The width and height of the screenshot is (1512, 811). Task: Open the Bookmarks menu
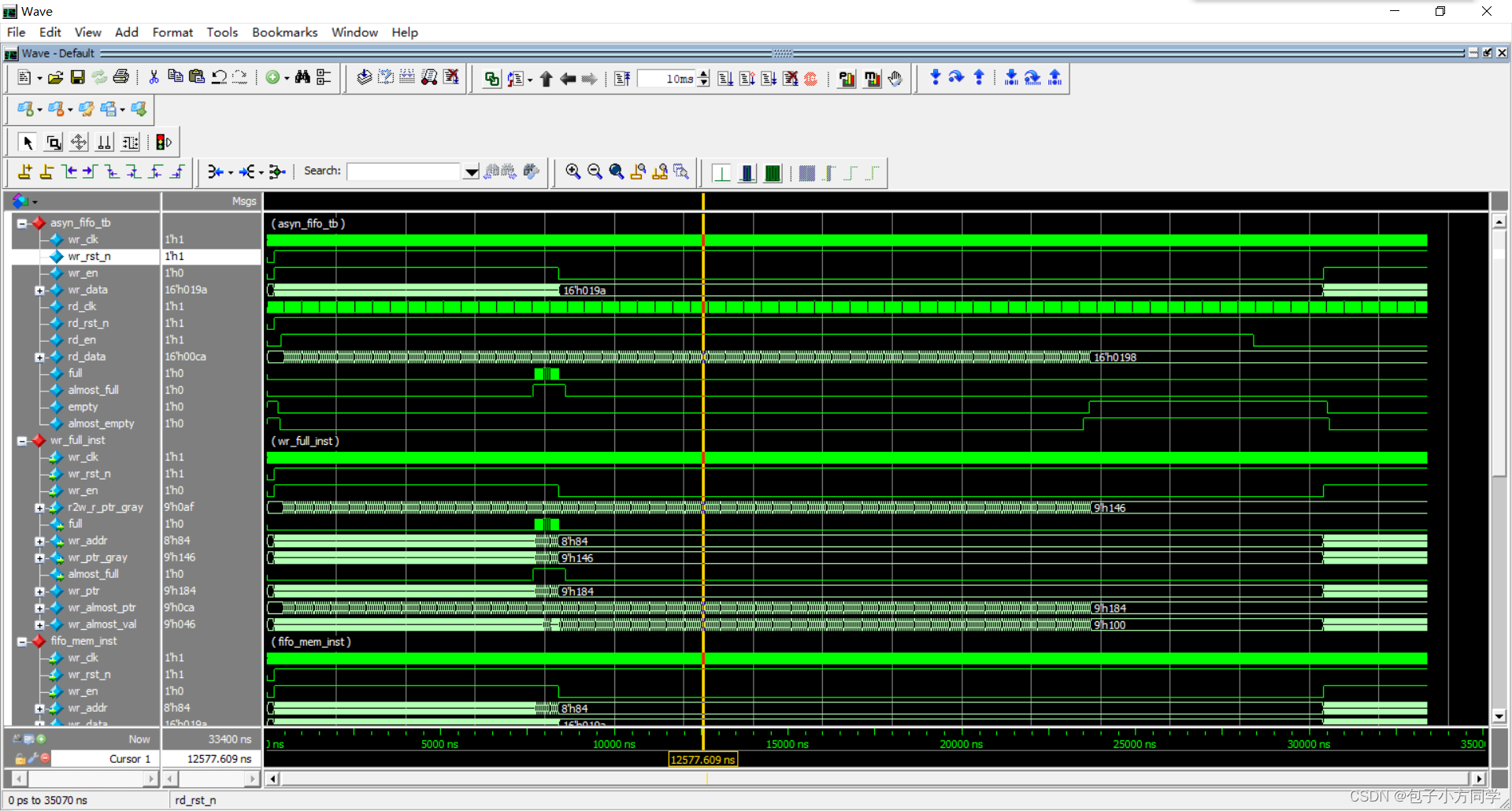click(285, 32)
